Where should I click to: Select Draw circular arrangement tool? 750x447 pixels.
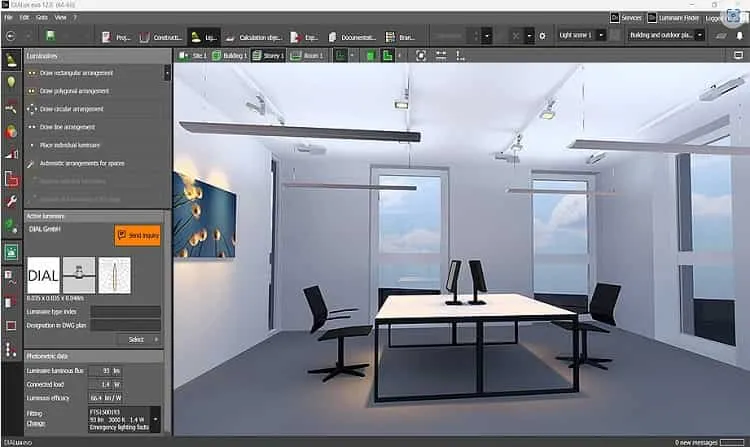tap(71, 109)
